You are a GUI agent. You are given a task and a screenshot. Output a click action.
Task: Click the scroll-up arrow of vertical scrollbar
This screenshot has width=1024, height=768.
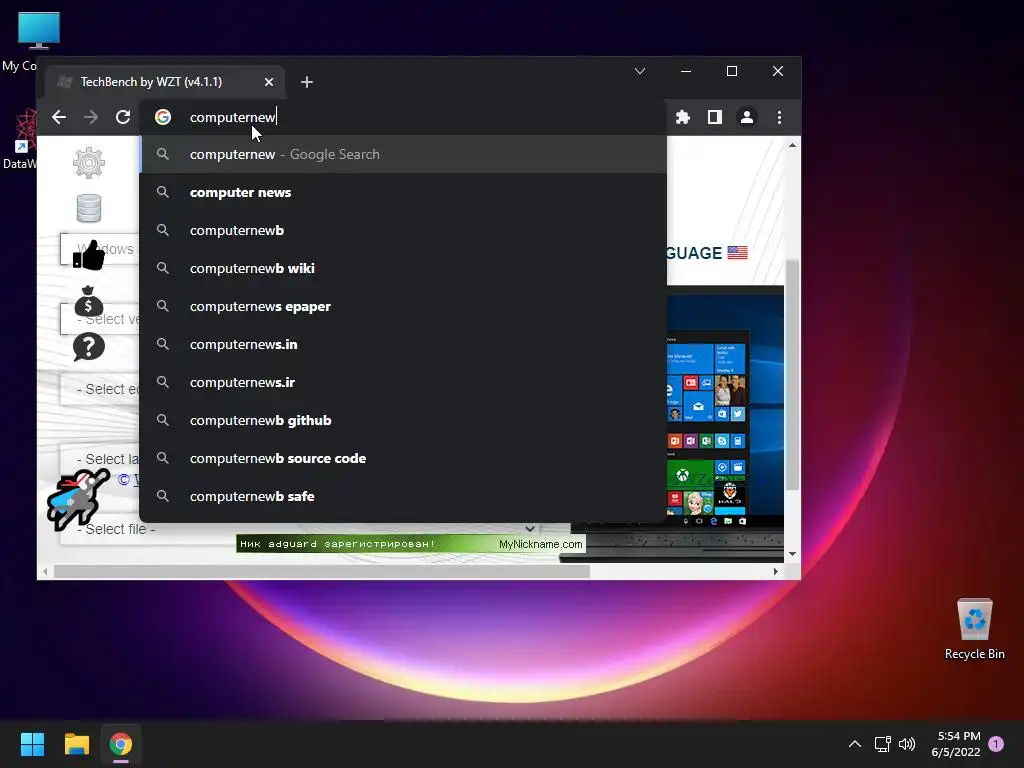point(792,145)
